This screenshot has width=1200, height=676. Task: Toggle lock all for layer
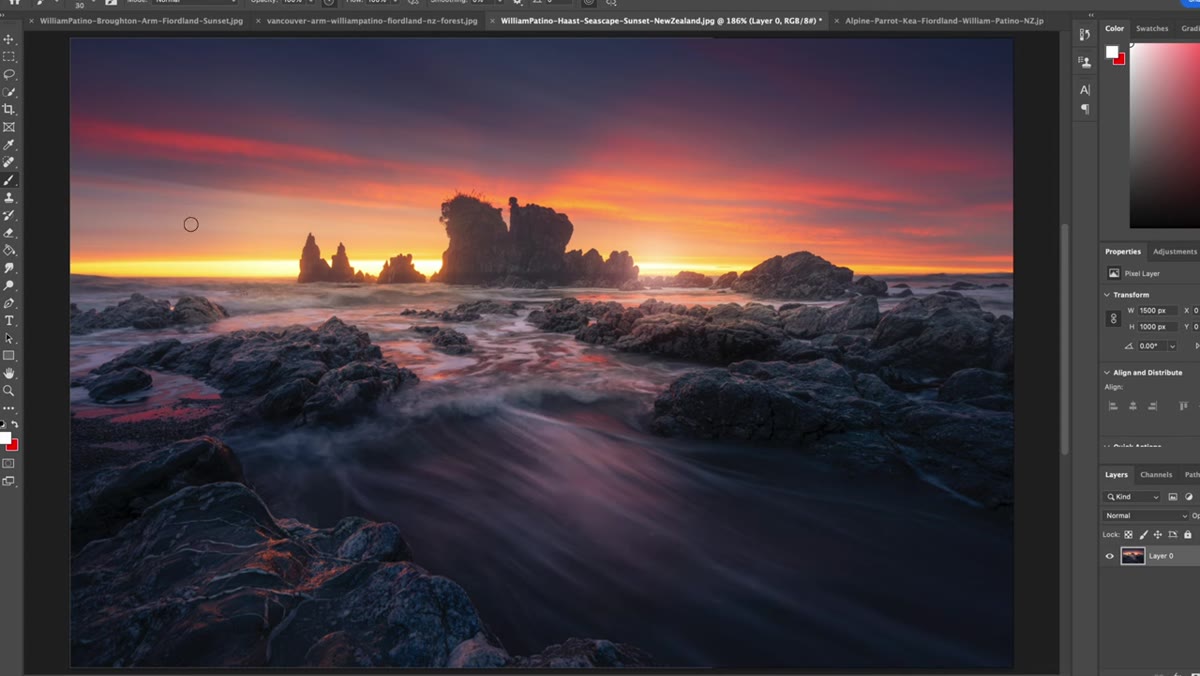(x=1188, y=535)
